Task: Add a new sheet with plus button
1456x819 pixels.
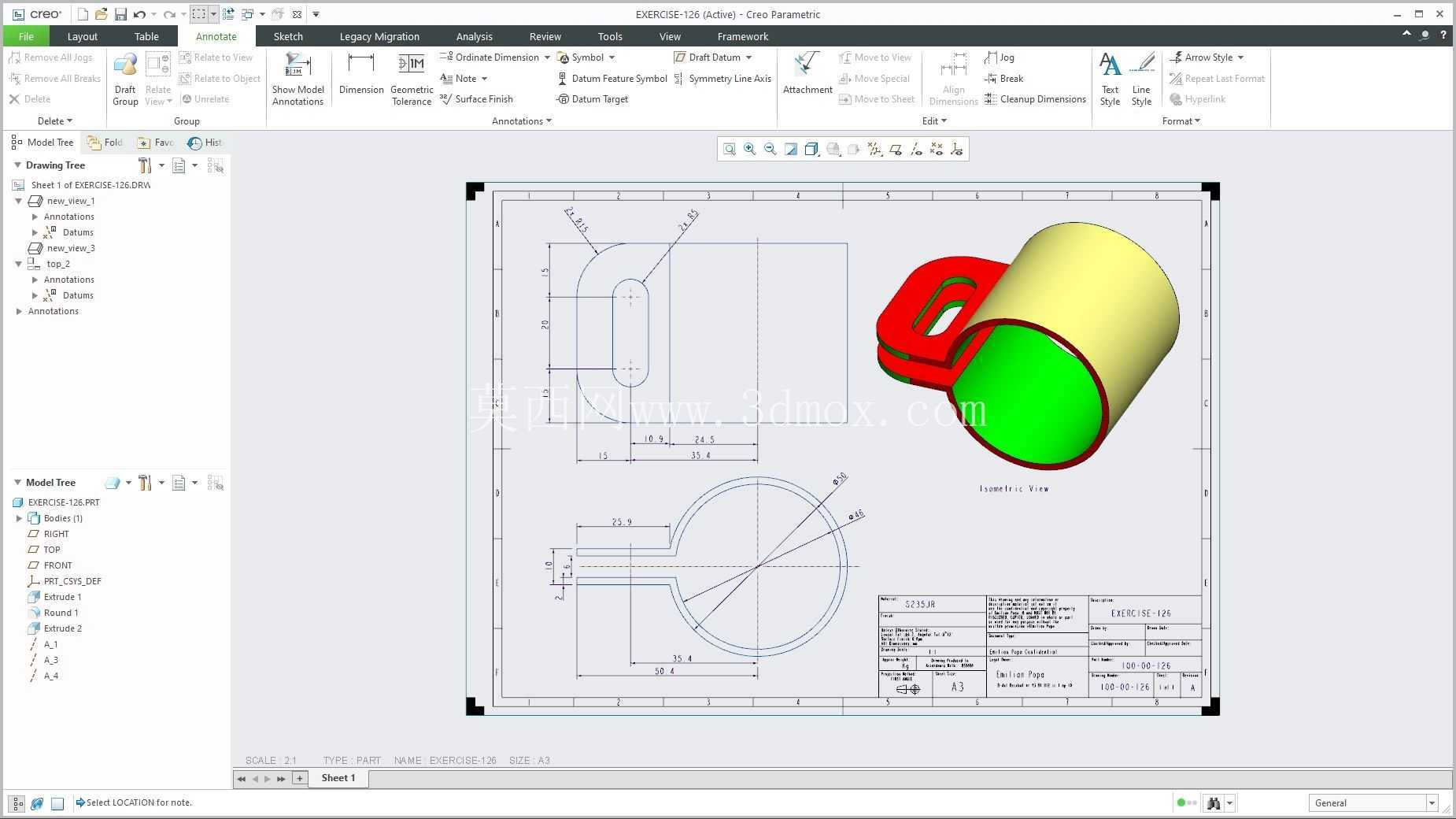Action: coord(299,778)
